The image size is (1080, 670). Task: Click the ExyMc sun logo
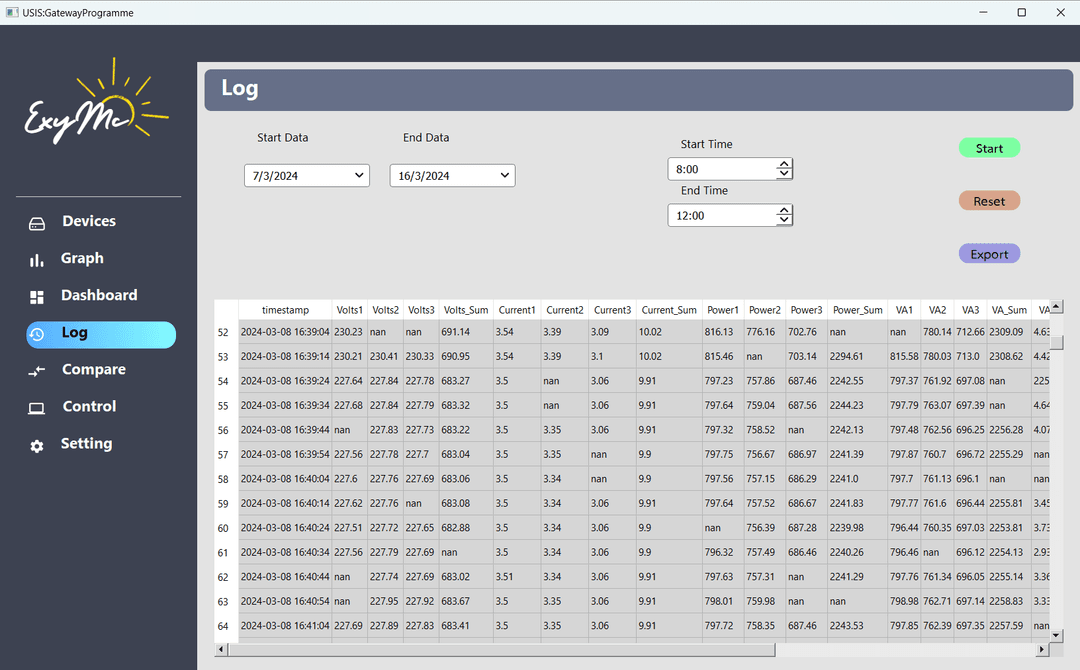97,107
